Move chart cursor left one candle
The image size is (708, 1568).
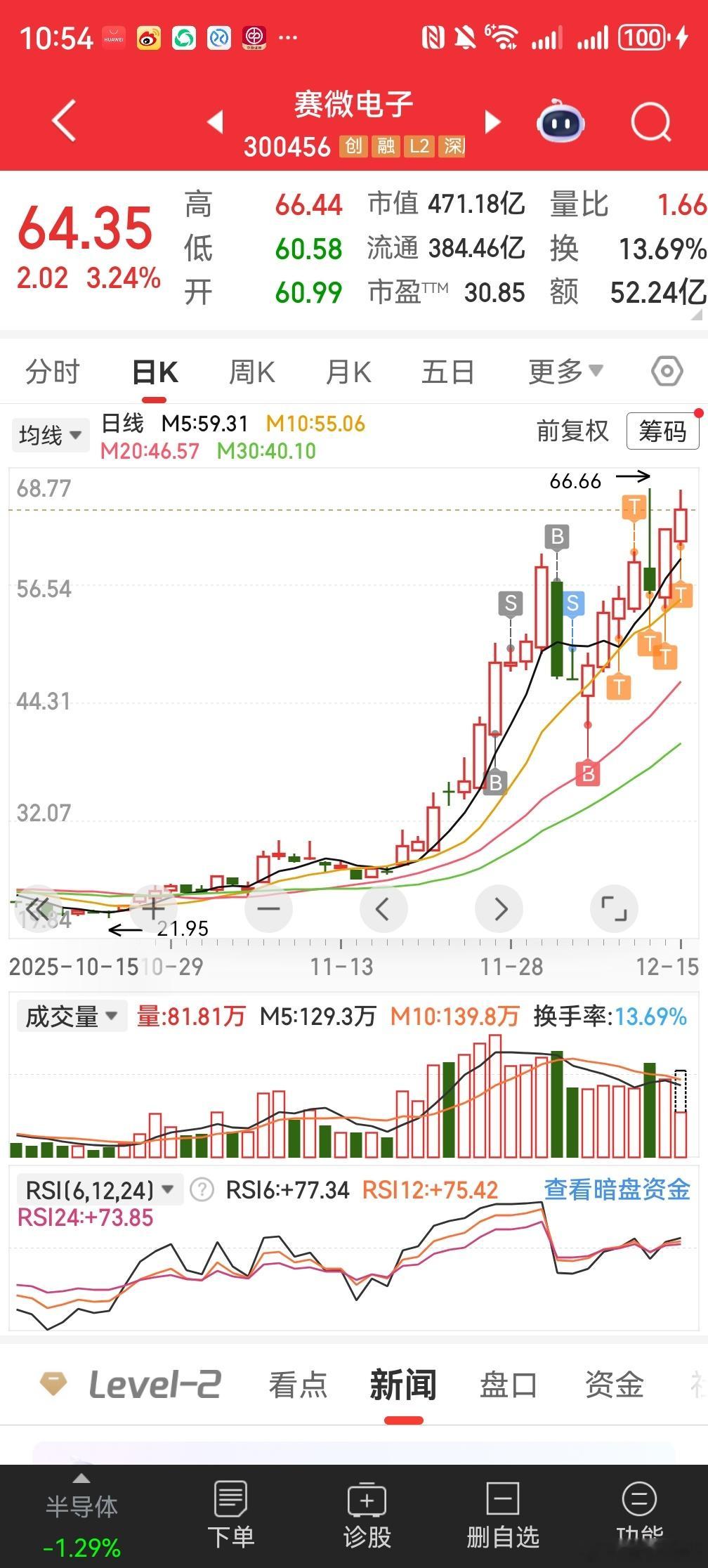pyautogui.click(x=383, y=908)
